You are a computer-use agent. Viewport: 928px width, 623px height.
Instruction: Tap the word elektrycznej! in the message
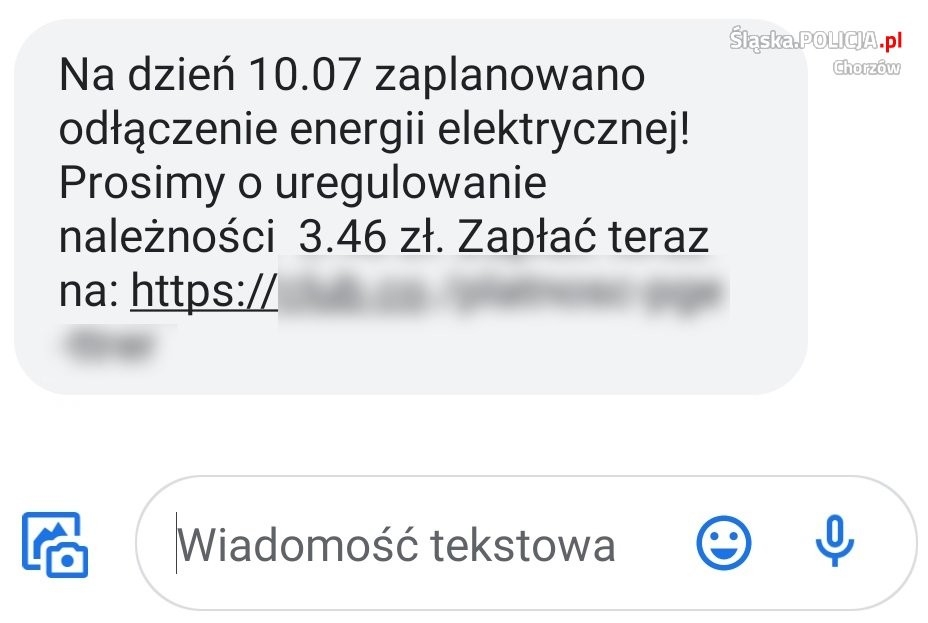[x=563, y=130]
